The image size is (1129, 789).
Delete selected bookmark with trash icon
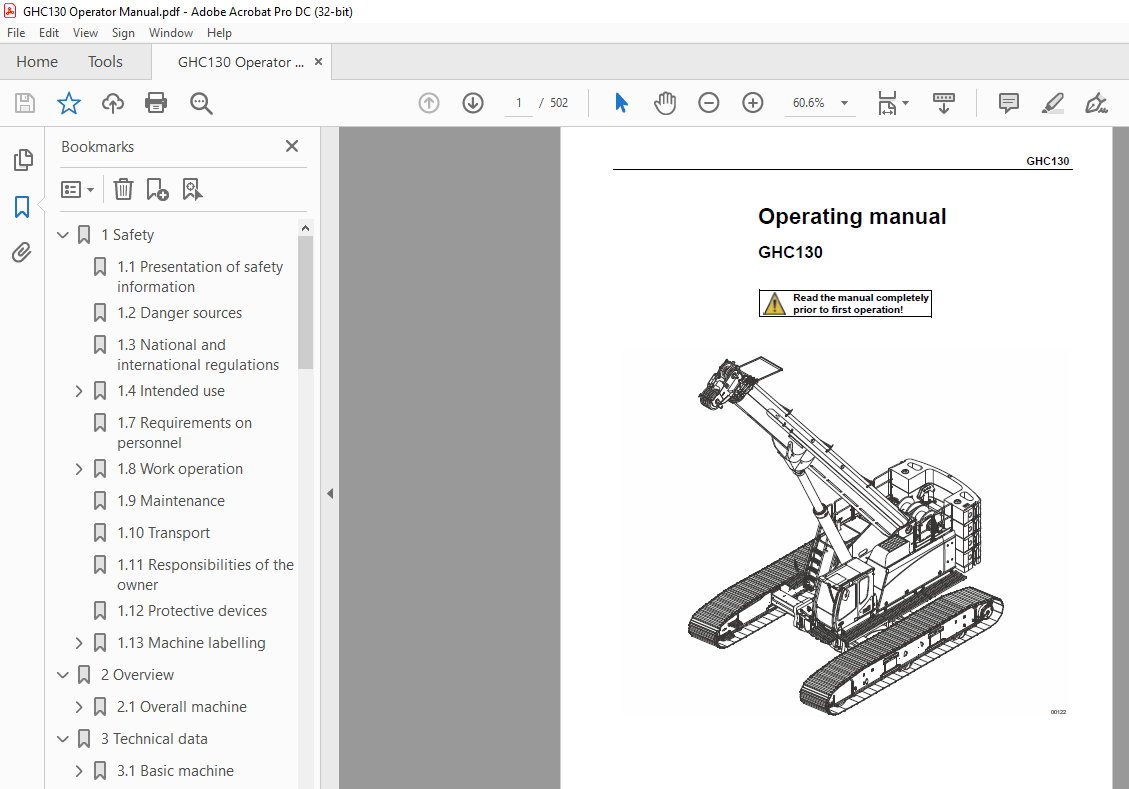click(123, 189)
